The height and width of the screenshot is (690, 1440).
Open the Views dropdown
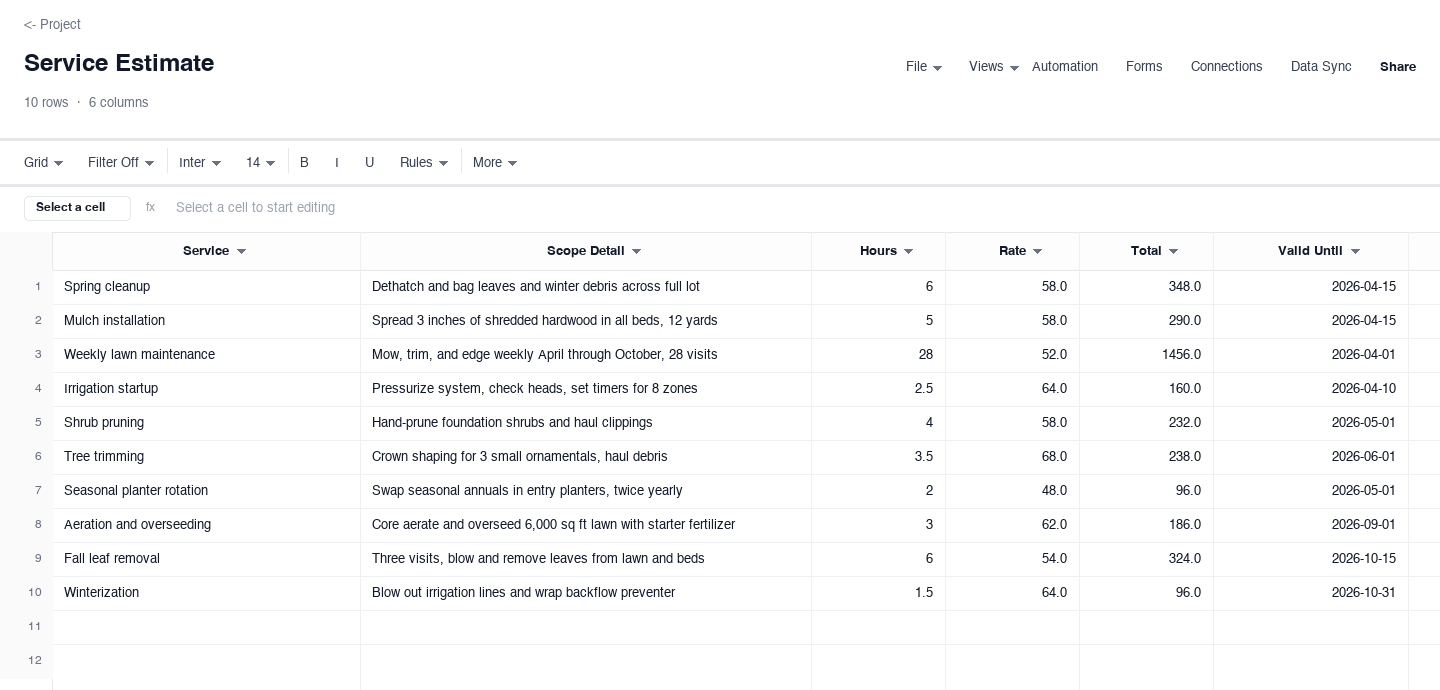[994, 67]
